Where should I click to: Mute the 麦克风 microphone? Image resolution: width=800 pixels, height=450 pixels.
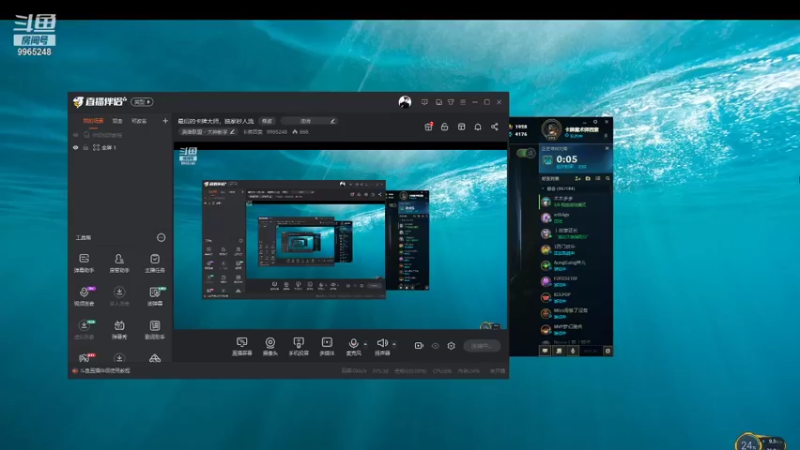pos(353,346)
